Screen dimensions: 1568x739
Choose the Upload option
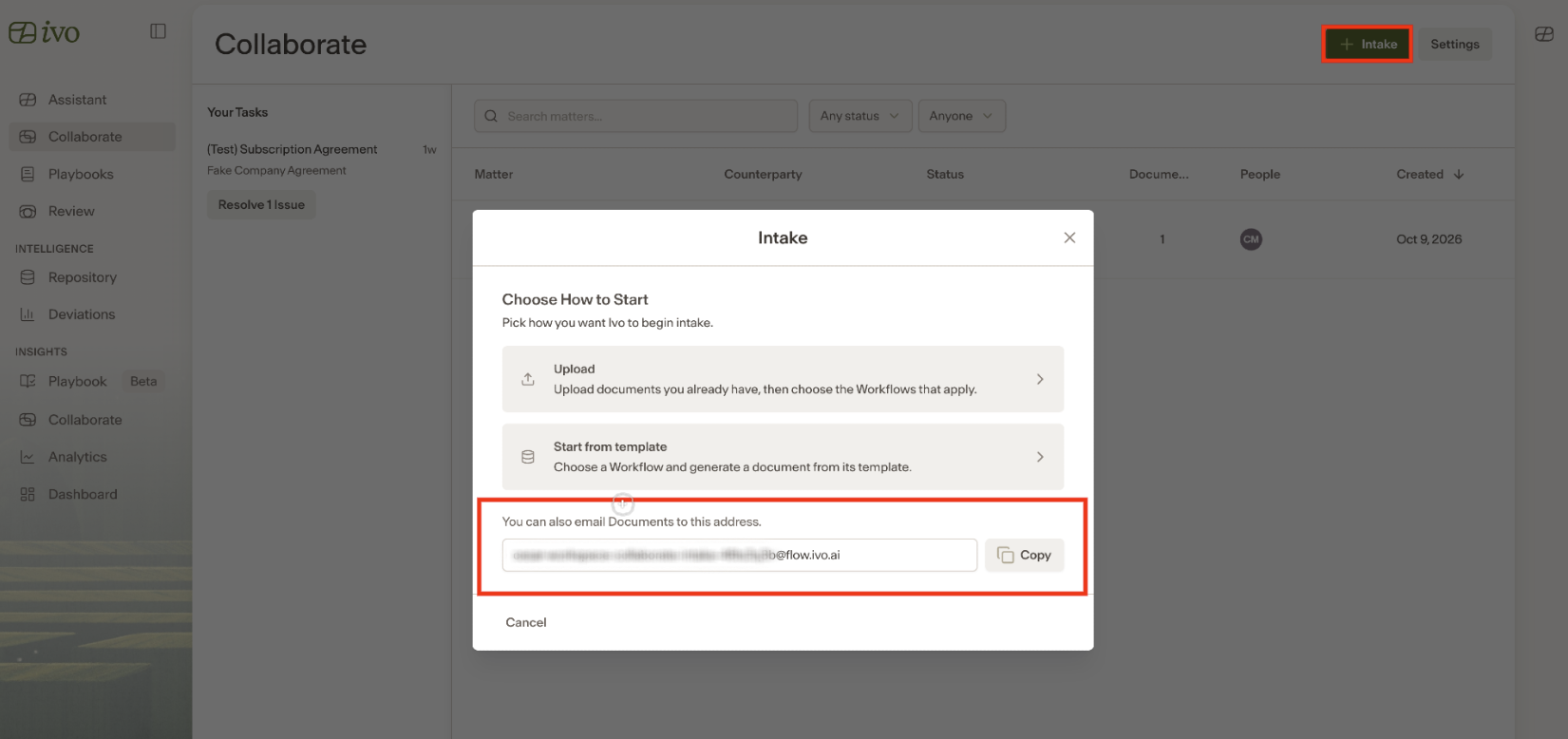point(783,379)
